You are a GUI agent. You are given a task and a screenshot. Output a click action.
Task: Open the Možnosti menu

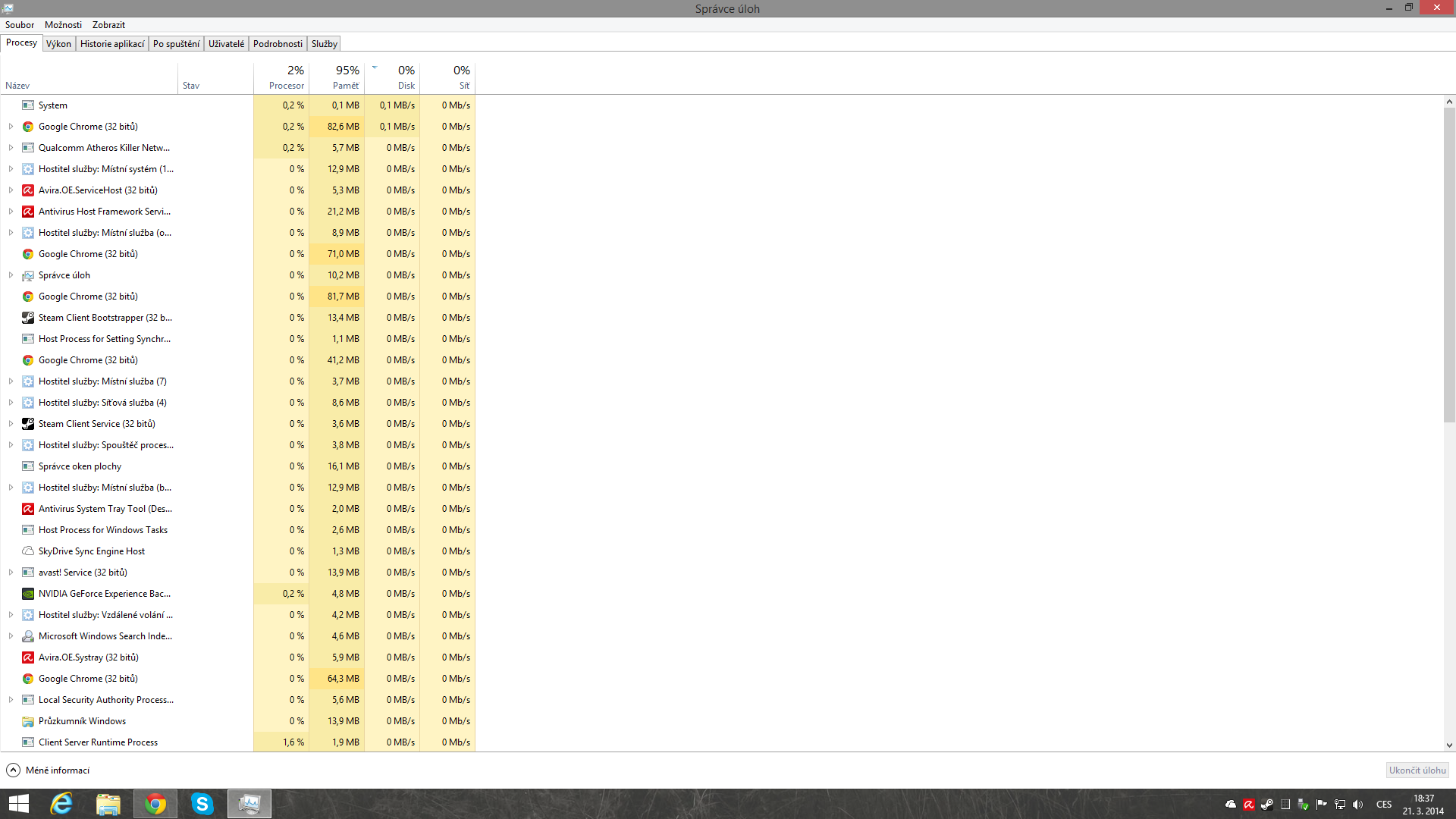click(x=63, y=25)
